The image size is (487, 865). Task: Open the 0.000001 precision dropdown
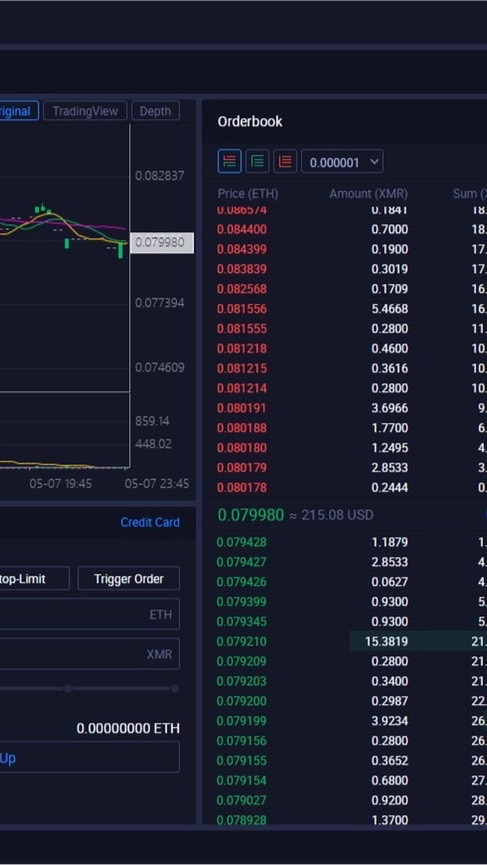click(x=342, y=162)
